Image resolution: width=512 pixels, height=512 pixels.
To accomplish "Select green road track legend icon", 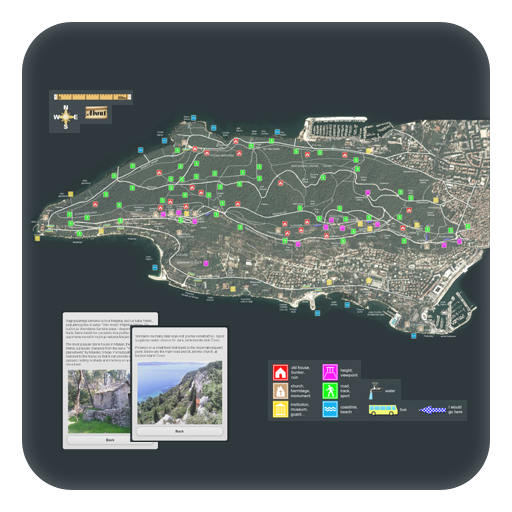I will click(x=330, y=391).
